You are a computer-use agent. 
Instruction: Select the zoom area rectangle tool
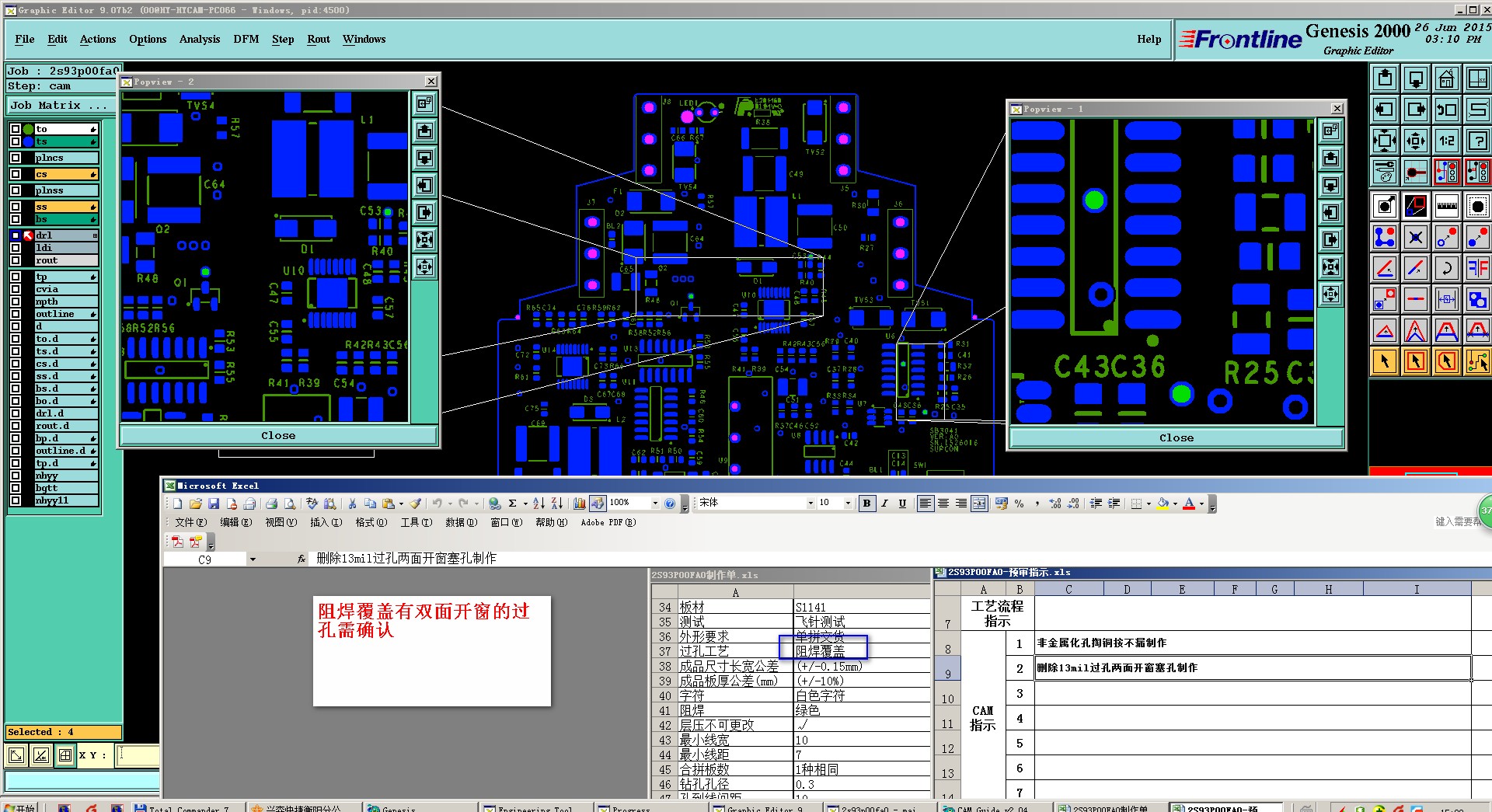click(1416, 206)
